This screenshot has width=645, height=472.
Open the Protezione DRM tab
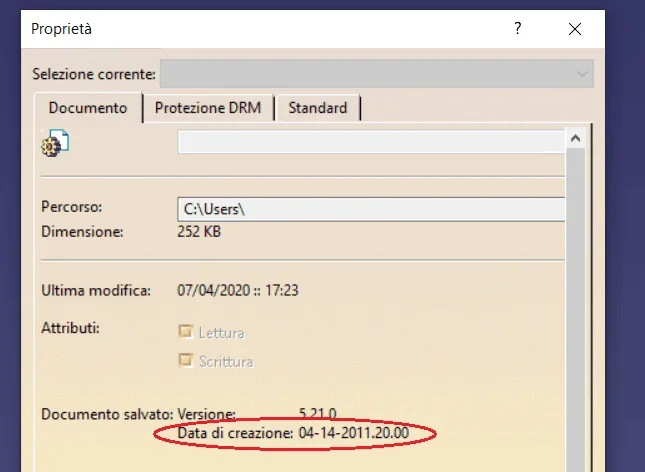[208, 108]
